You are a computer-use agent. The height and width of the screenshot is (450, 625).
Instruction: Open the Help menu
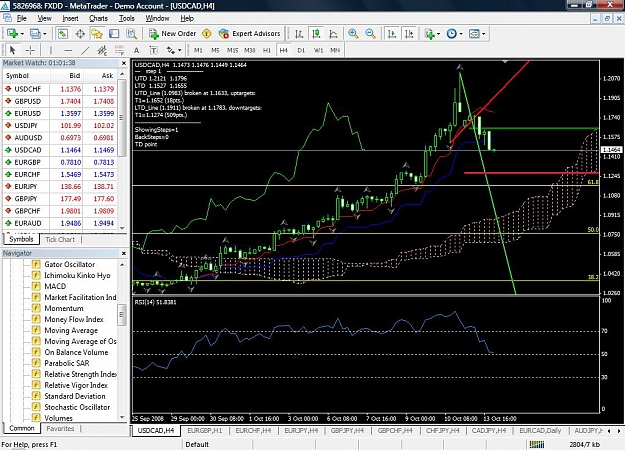187,18
